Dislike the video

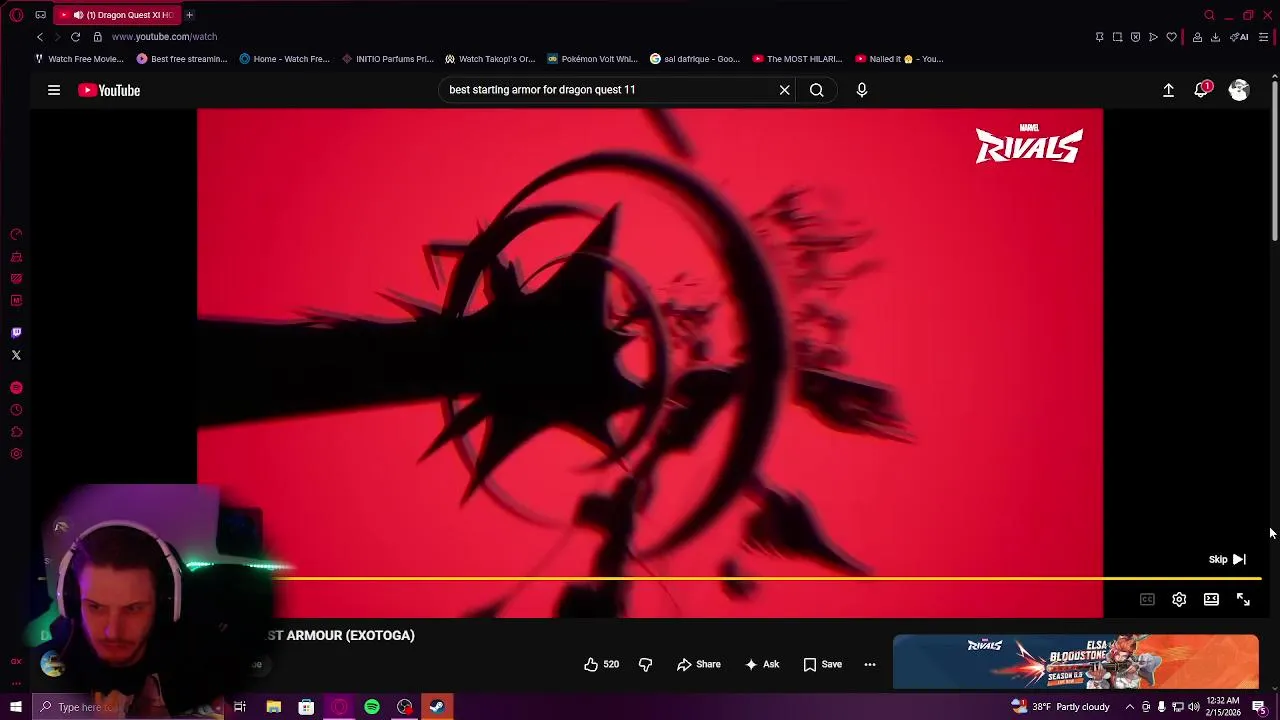pos(645,664)
